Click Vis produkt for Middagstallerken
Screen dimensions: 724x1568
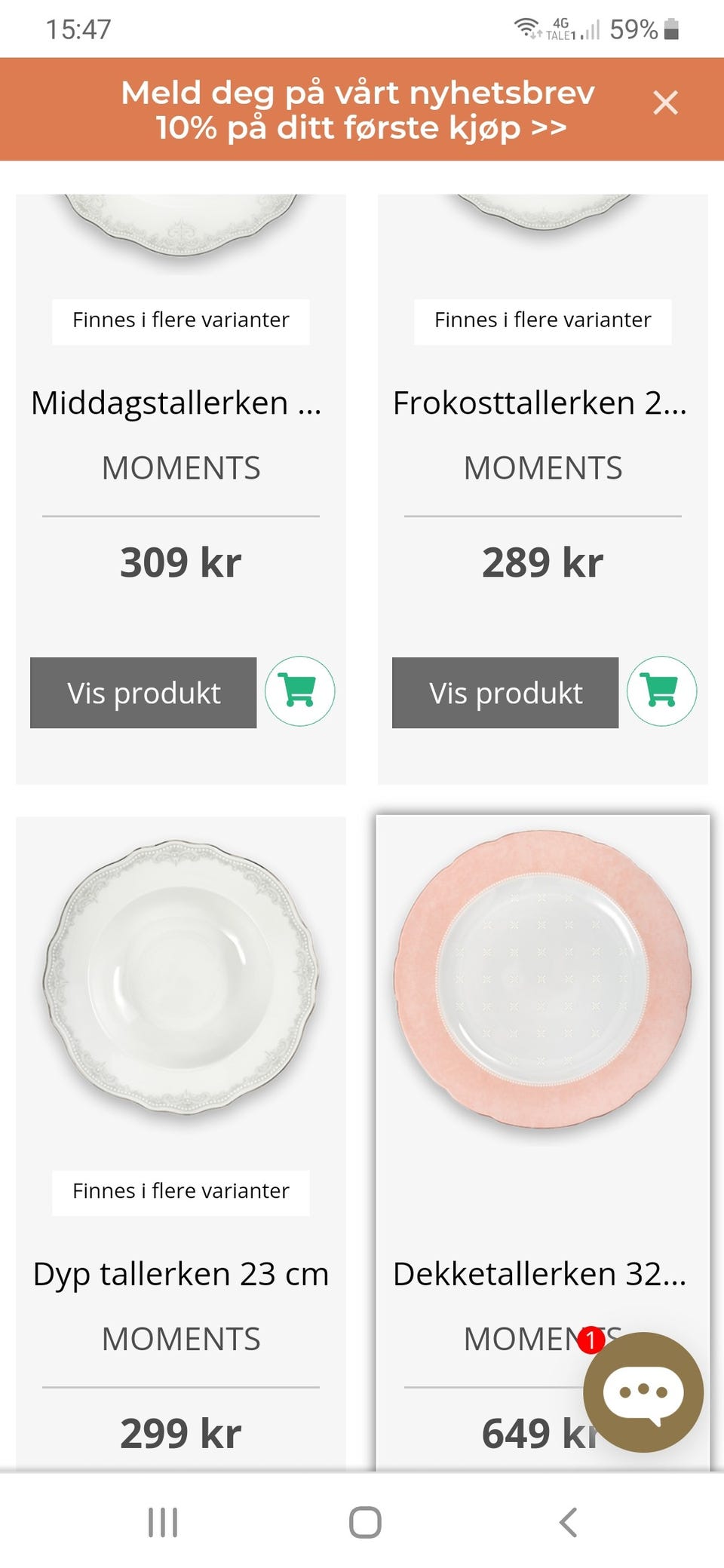[x=143, y=693]
